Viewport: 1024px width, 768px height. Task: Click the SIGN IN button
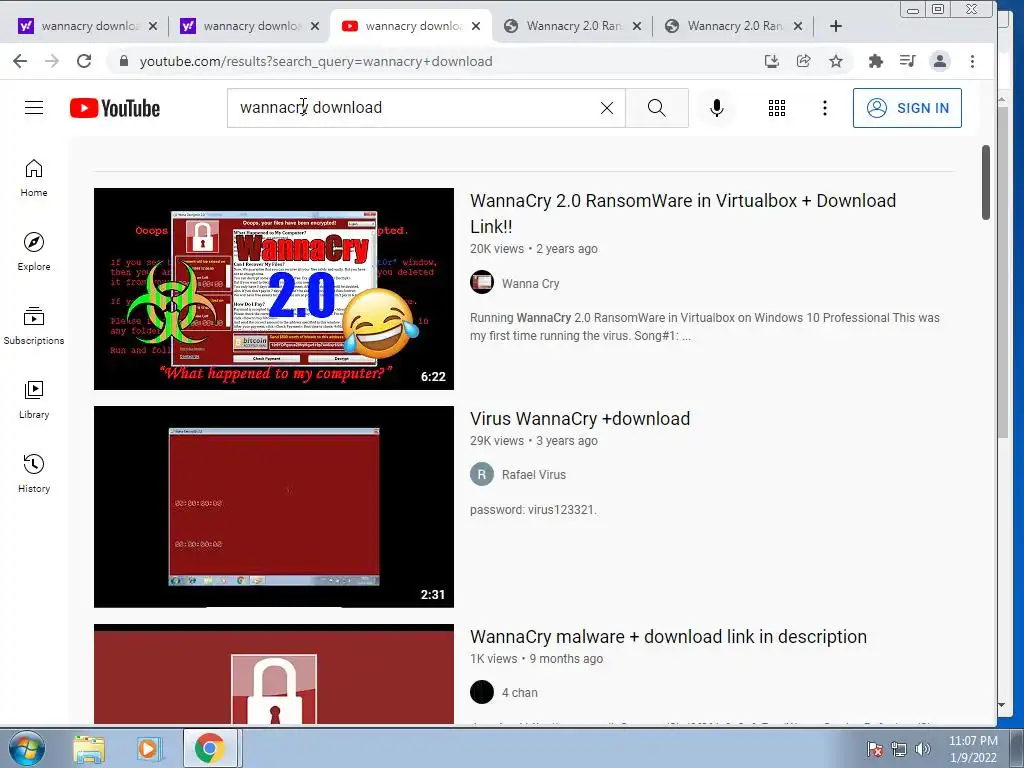point(907,108)
